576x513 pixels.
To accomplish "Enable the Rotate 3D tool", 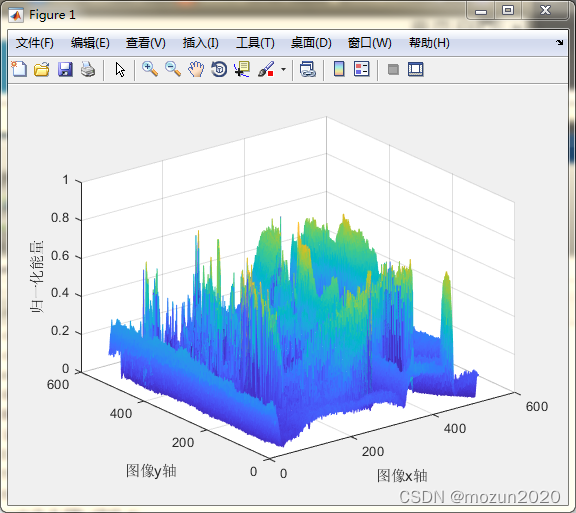I will 219,69.
